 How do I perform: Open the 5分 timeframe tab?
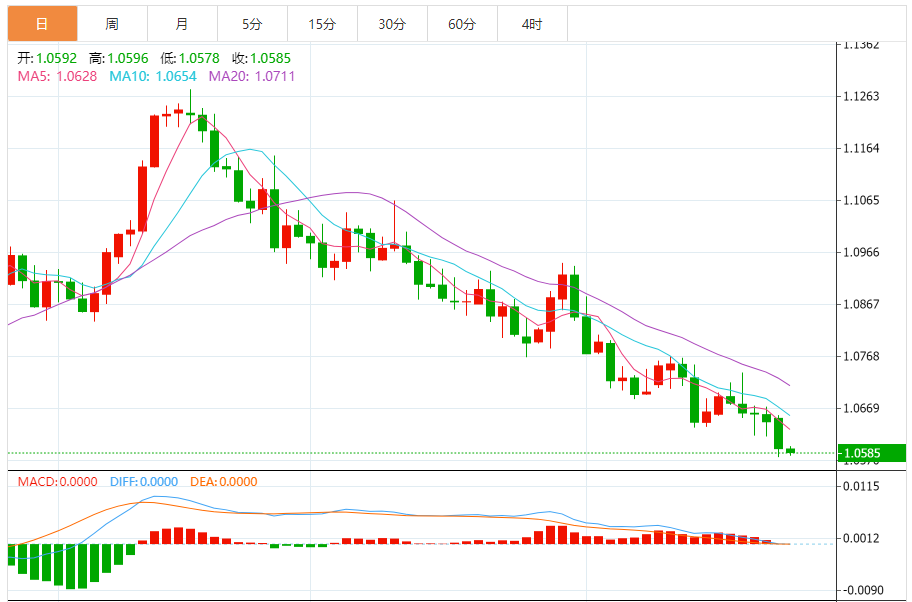(x=252, y=24)
